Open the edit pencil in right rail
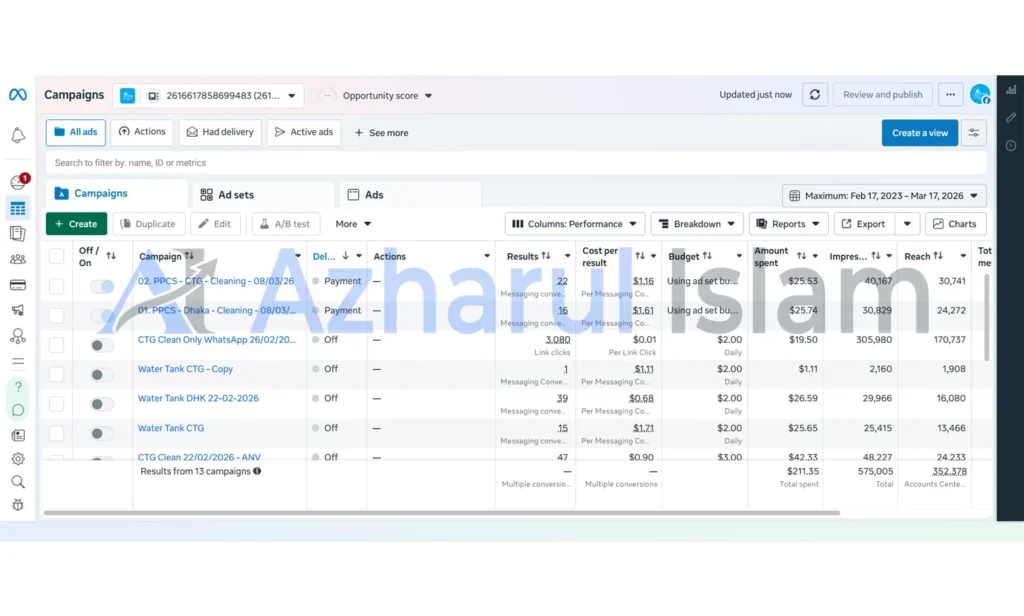 pyautogui.click(x=1011, y=118)
